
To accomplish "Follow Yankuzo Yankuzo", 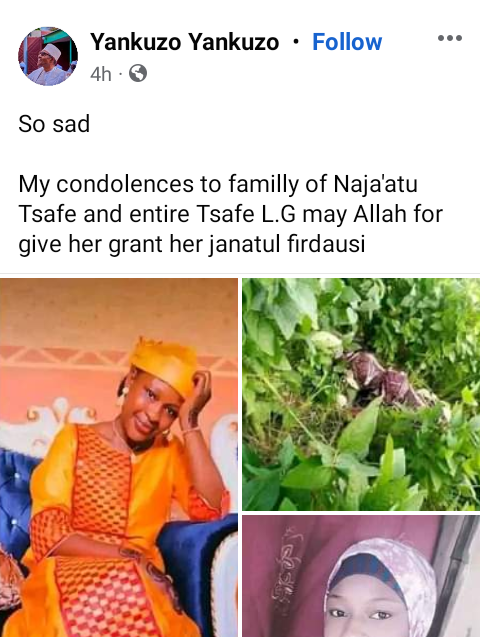I will point(347,42).
